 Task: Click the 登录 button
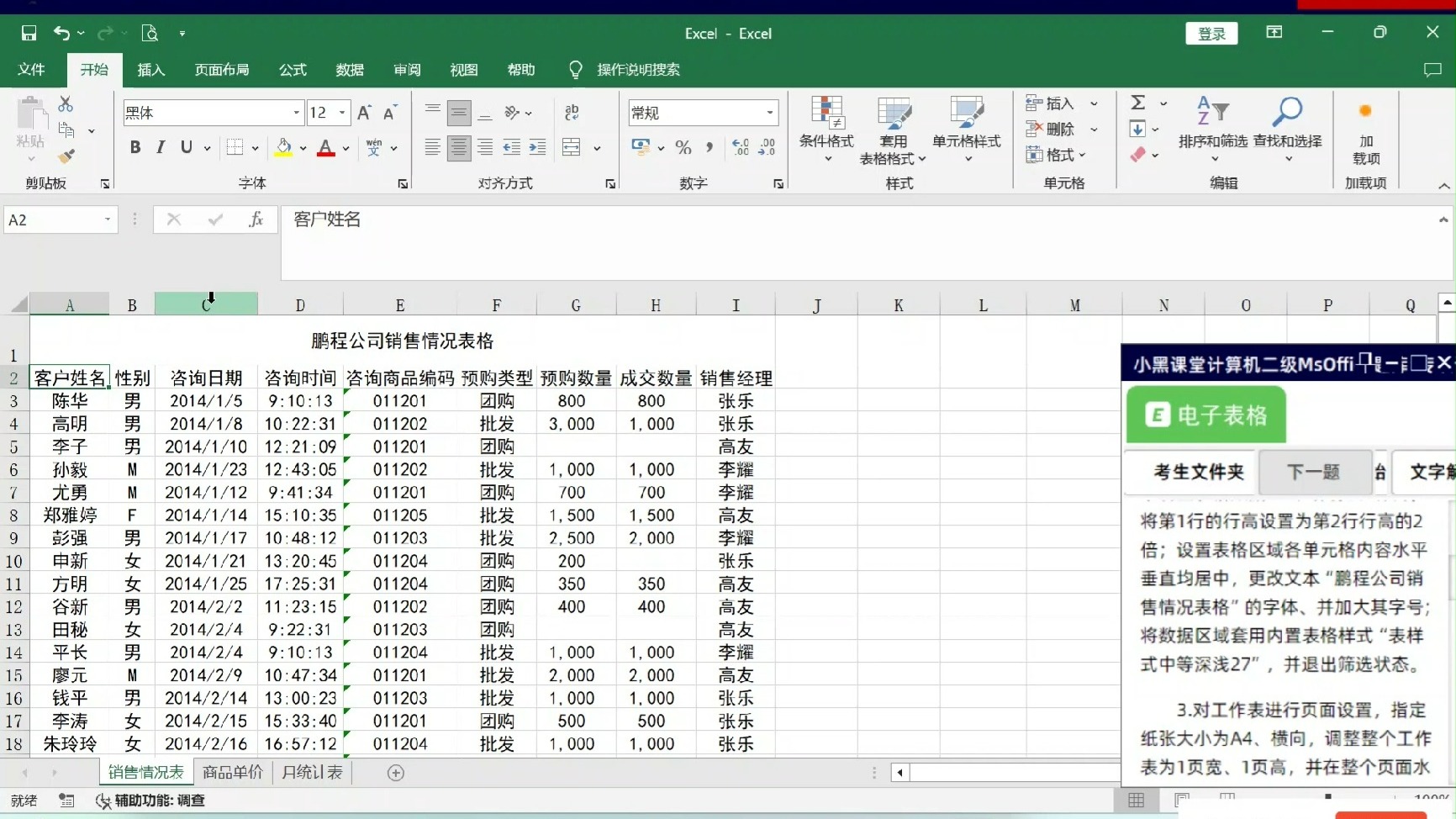[1211, 34]
